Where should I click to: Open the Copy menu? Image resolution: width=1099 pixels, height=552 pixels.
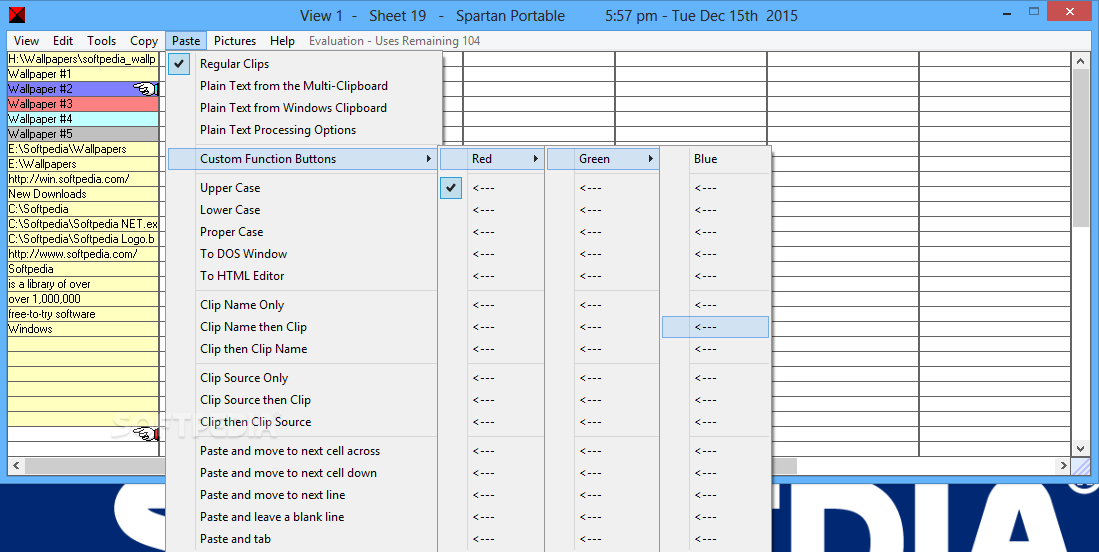(x=144, y=41)
